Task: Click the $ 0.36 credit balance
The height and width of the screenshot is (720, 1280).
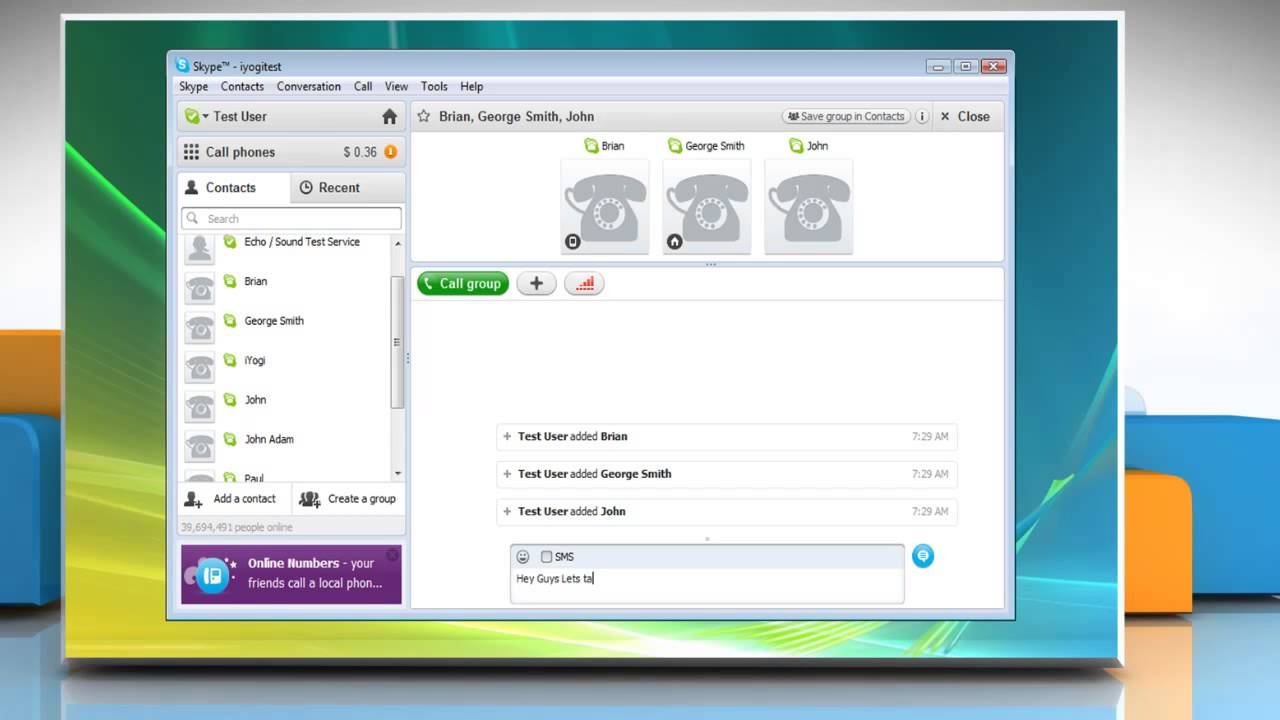Action: point(360,152)
